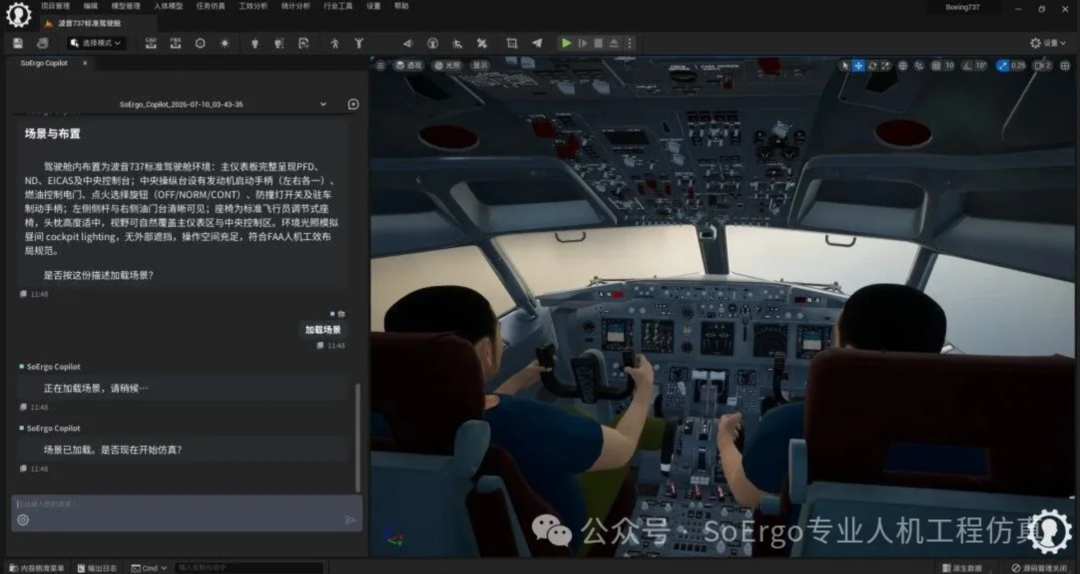The width and height of the screenshot is (1080, 574).
Task: Click the Copilot chat scrollbar
Action: coord(357,437)
